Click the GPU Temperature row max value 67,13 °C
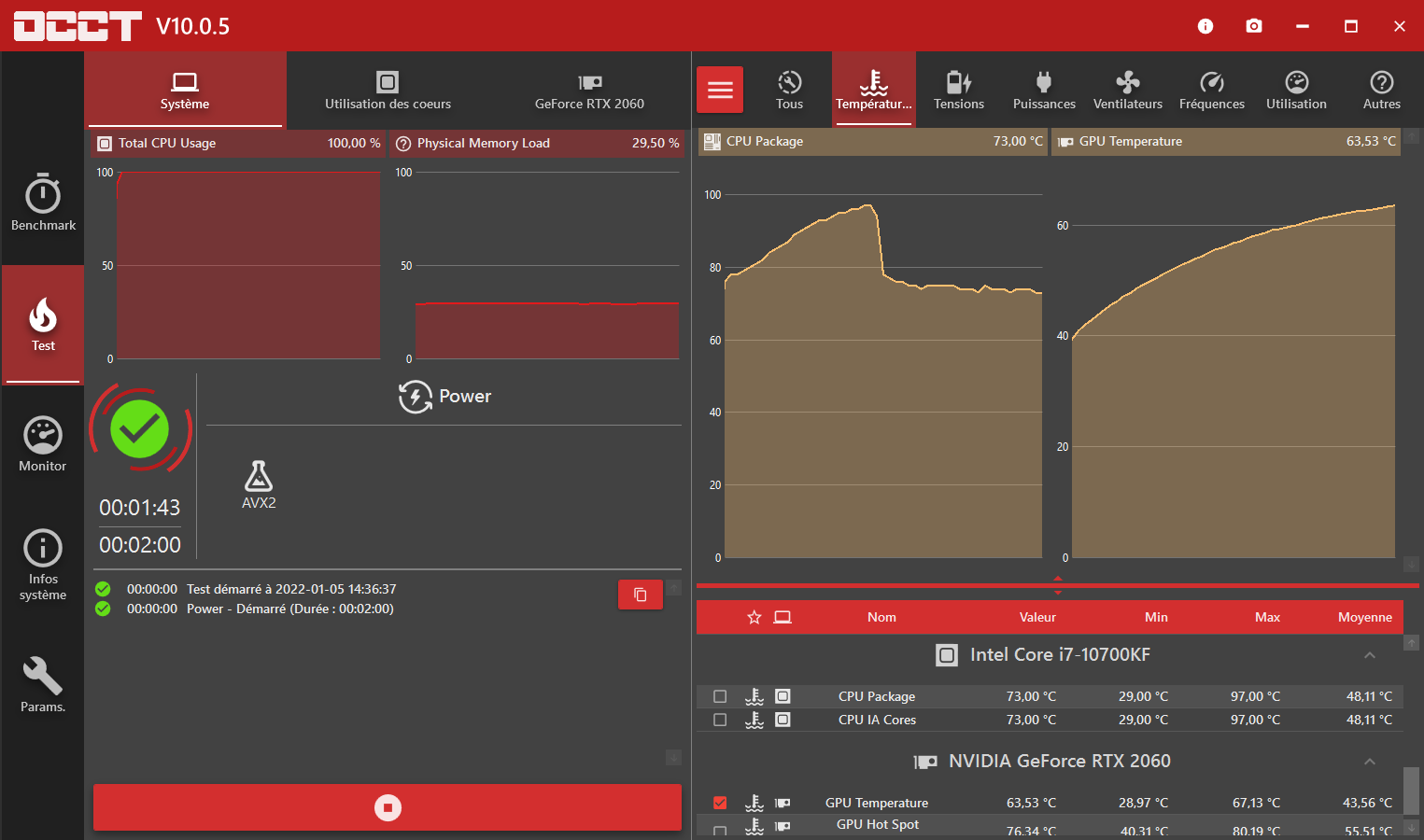 click(x=1256, y=803)
